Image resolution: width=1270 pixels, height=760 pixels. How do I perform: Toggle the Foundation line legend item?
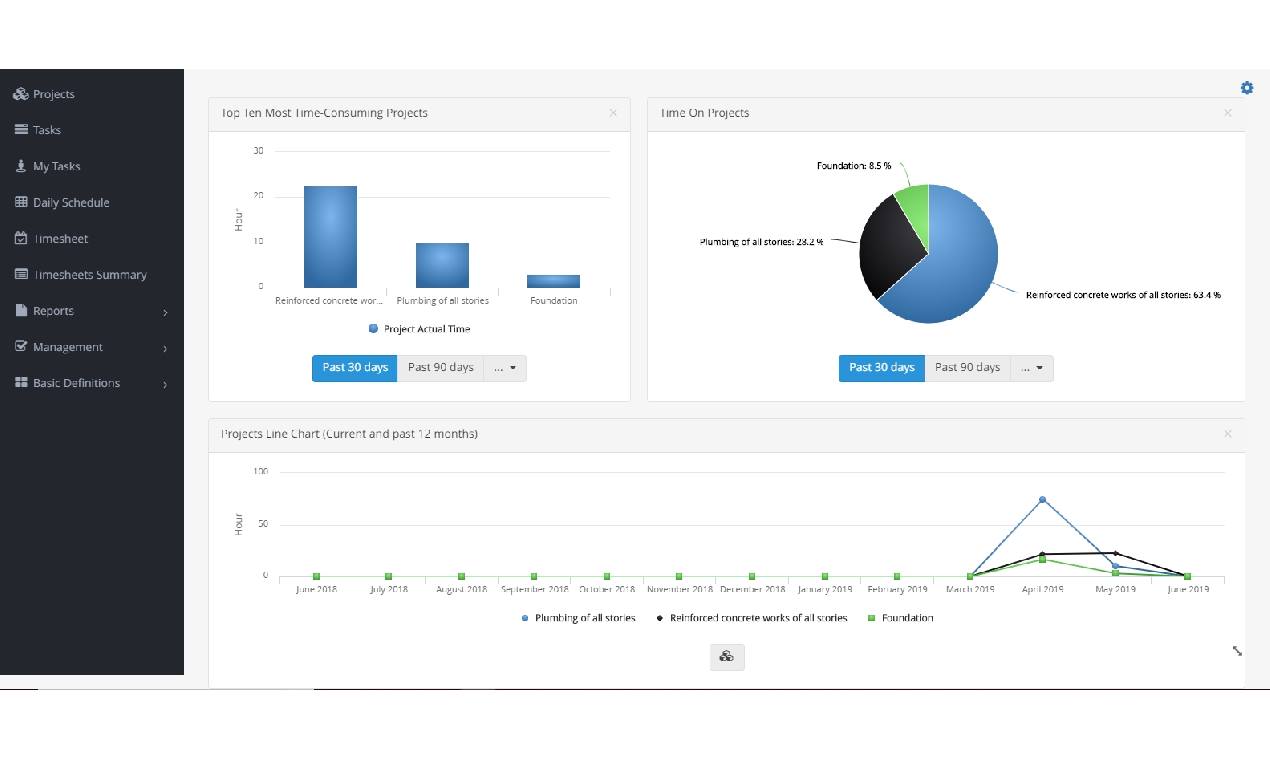(x=900, y=618)
